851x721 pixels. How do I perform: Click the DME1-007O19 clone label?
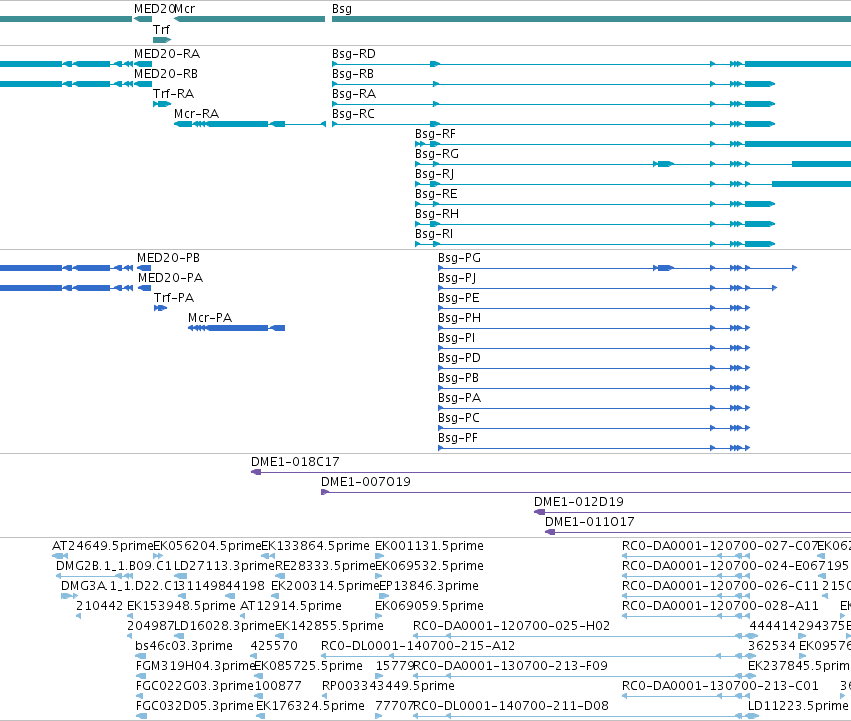point(366,482)
